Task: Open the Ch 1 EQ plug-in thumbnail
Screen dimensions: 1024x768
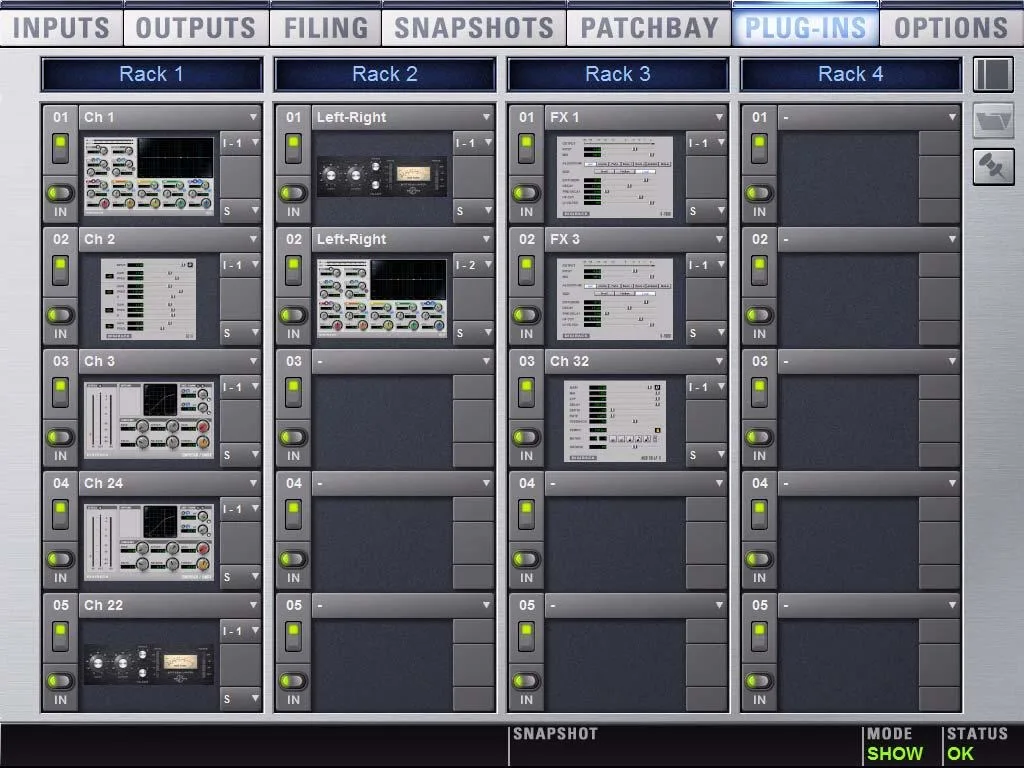Action: (x=149, y=176)
